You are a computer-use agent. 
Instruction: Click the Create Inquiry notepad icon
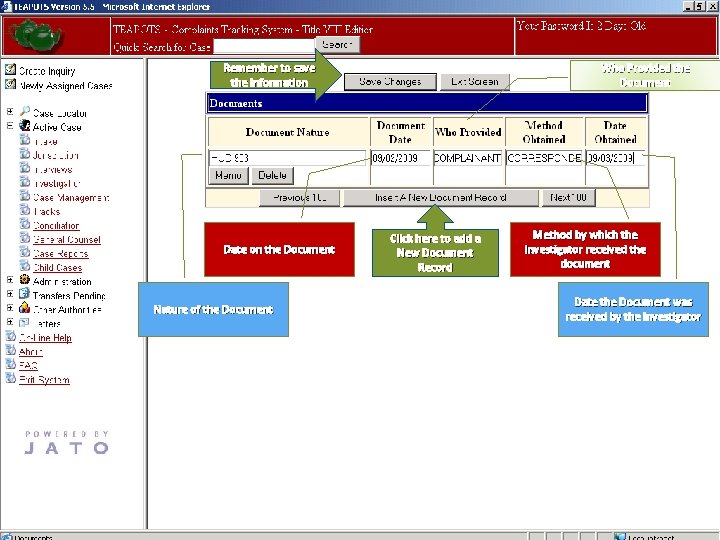10,70
